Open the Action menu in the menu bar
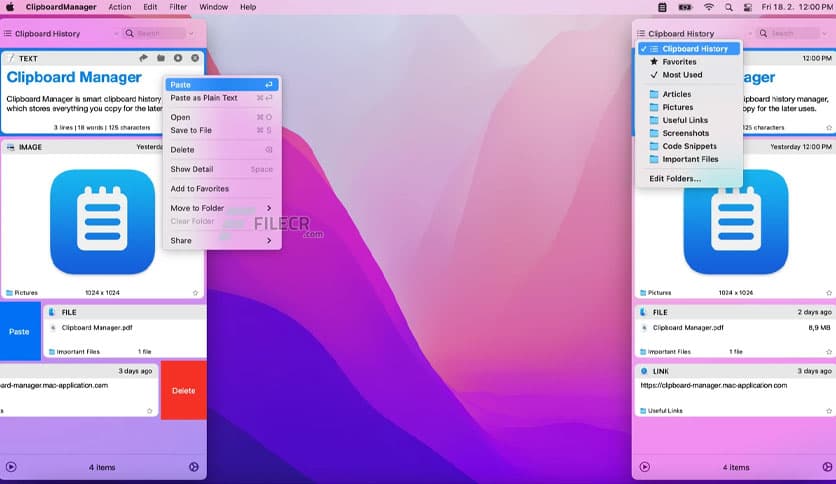This screenshot has height=484, width=836. coord(119,7)
